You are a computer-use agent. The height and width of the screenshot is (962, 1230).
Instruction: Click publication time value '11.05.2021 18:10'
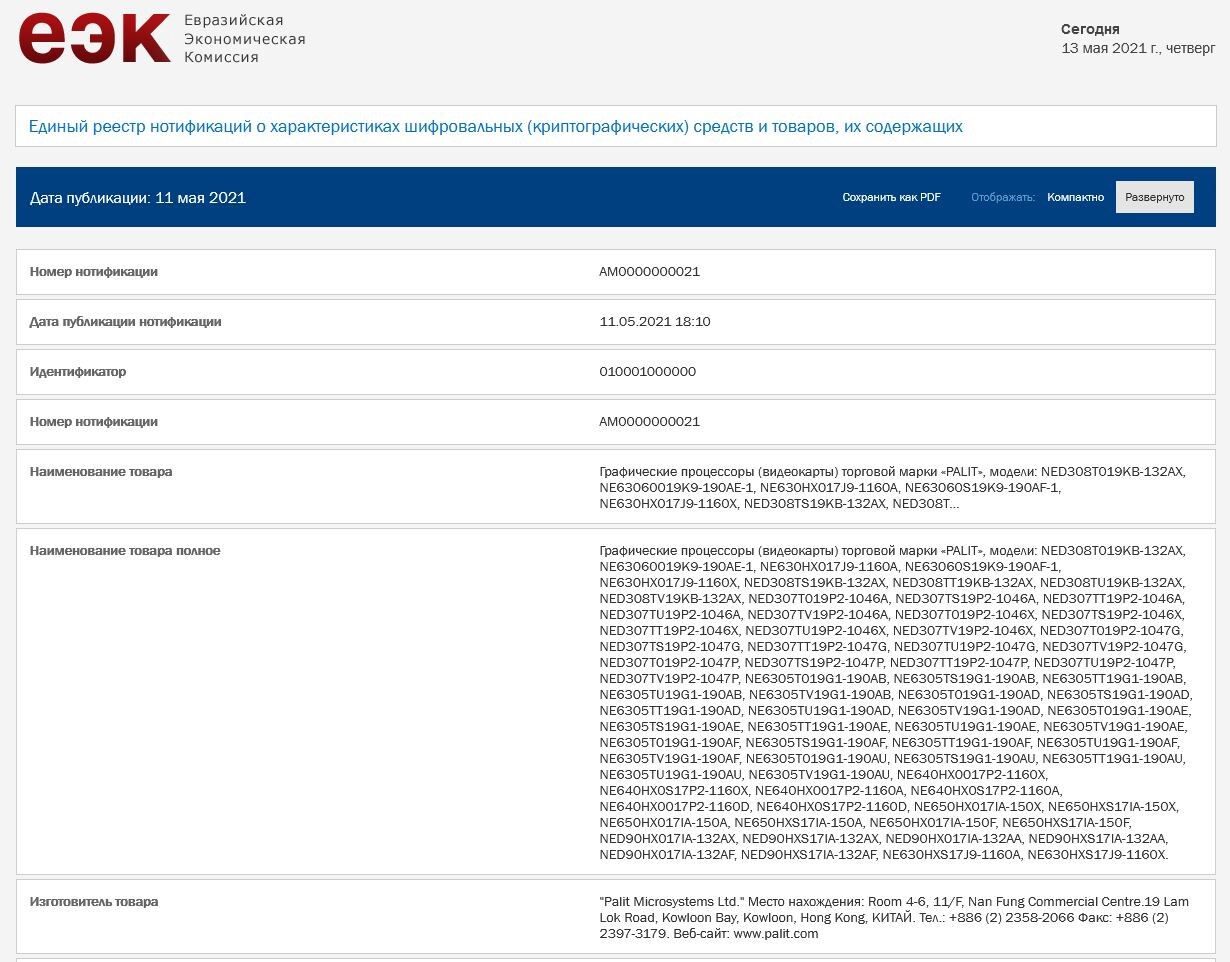coord(655,322)
